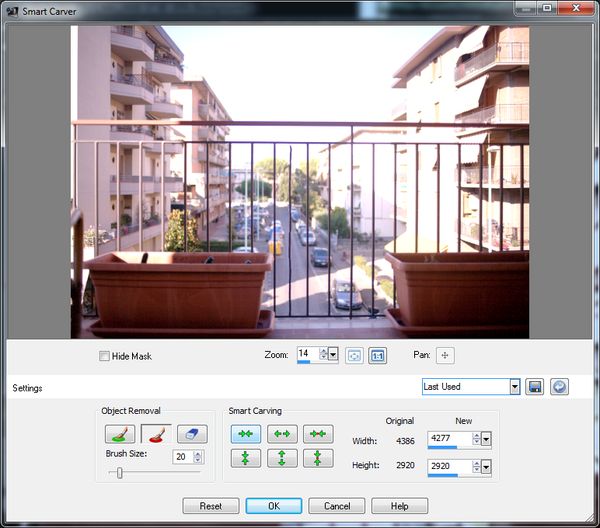This screenshot has width=600, height=528.
Task: Click the Reset button
Action: (x=211, y=506)
